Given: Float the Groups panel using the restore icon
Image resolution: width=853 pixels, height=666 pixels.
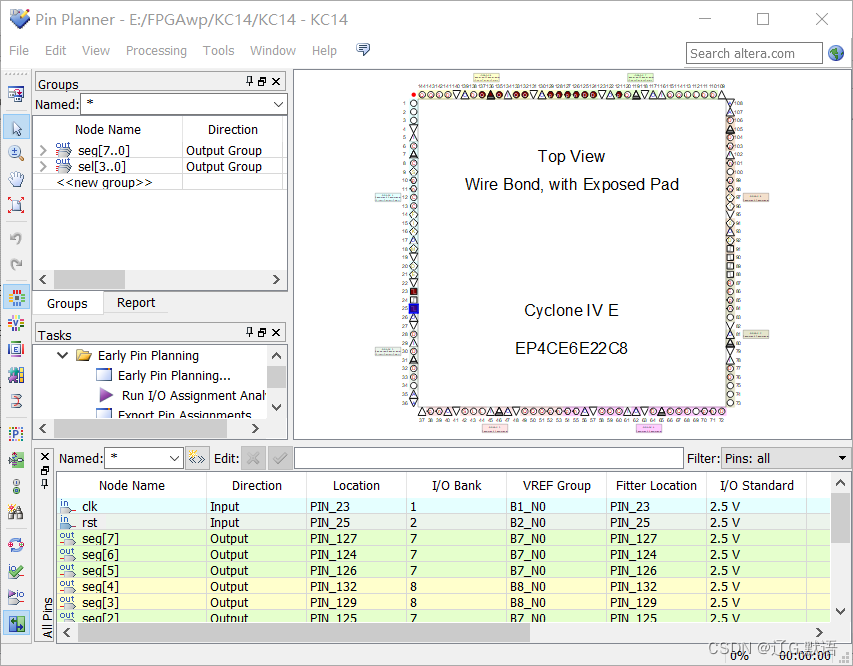Looking at the screenshot, I should click(x=262, y=81).
